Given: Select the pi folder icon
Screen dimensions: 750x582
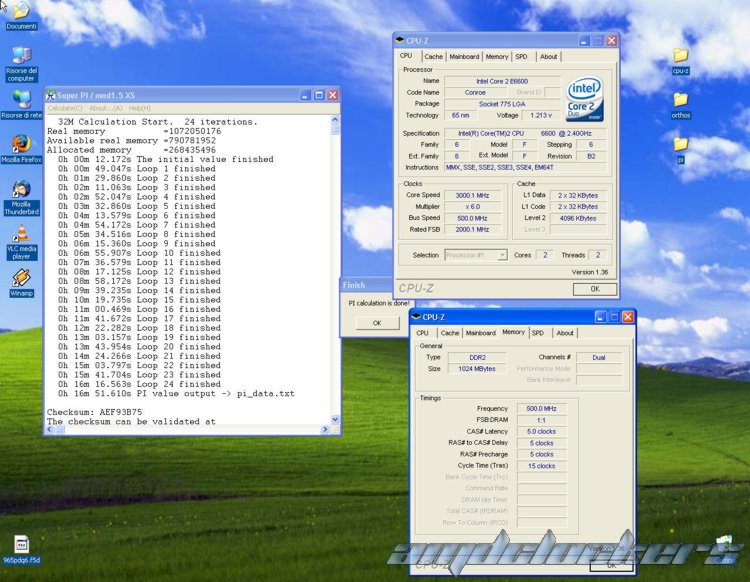Looking at the screenshot, I should [x=680, y=145].
